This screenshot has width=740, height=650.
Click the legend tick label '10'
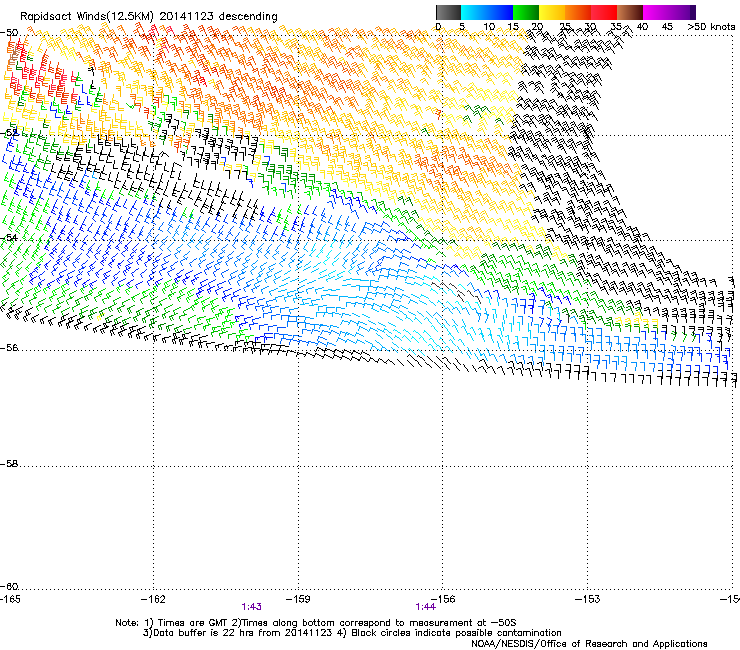point(489,27)
